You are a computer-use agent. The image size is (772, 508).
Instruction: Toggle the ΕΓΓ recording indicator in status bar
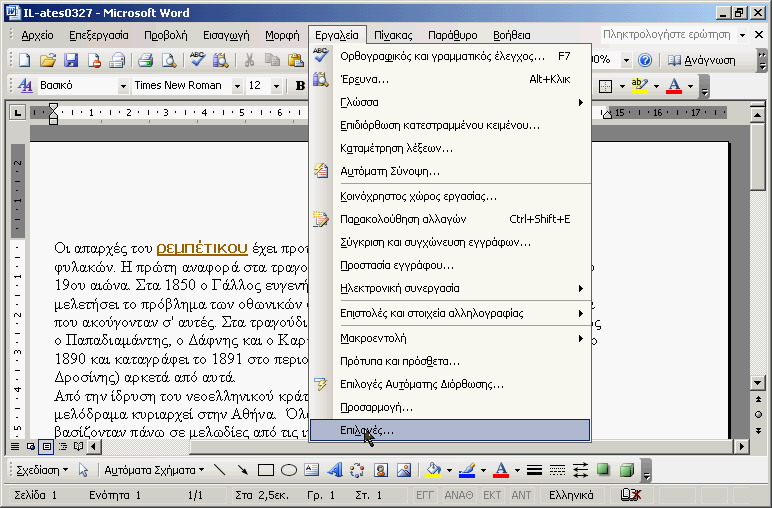point(425,495)
